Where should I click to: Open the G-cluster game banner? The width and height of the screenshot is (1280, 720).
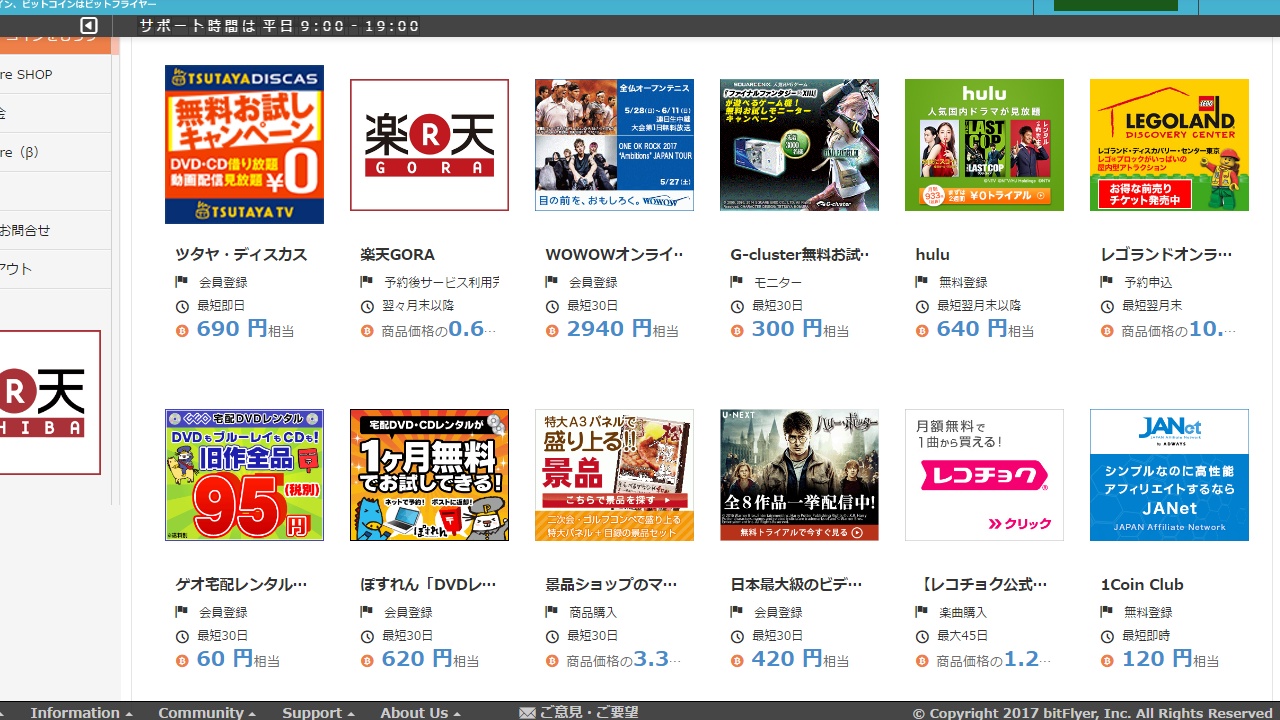pos(799,145)
